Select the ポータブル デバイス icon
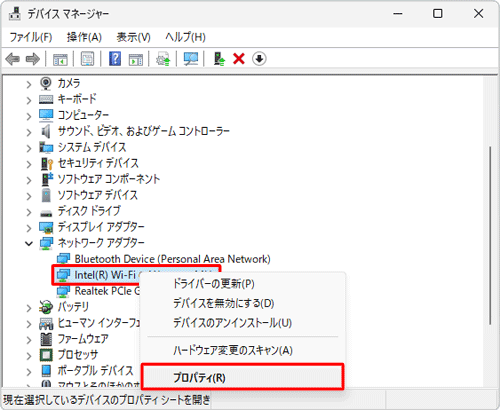Image resolution: width=500 pixels, height=410 pixels. point(46,371)
